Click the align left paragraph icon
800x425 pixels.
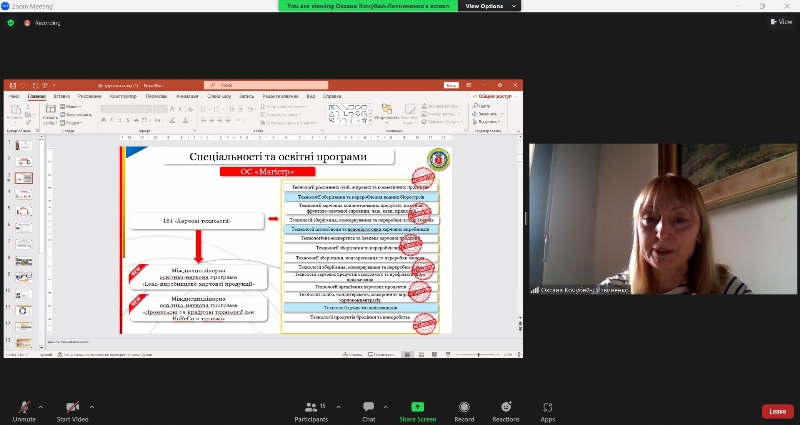[204, 120]
